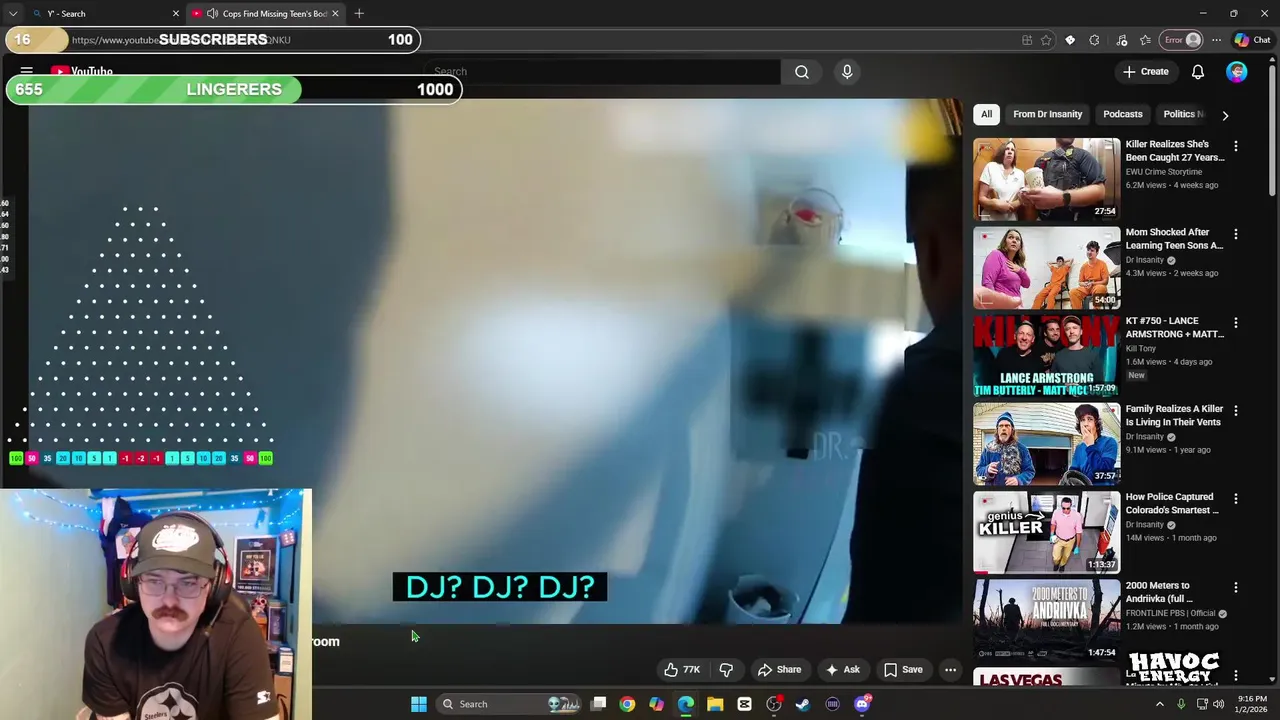1280x720 pixels.
Task: Launch Google Chrome from the taskbar
Action: 627,704
